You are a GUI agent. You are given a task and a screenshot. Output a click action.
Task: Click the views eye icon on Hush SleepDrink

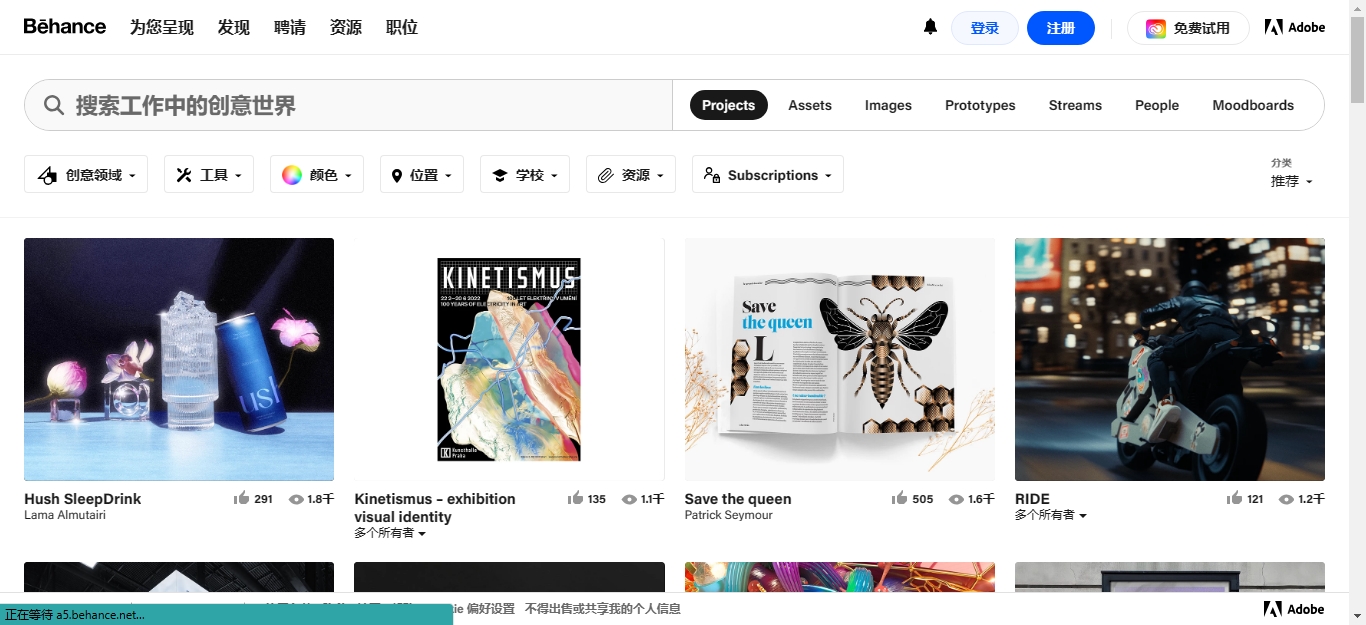[x=296, y=499]
